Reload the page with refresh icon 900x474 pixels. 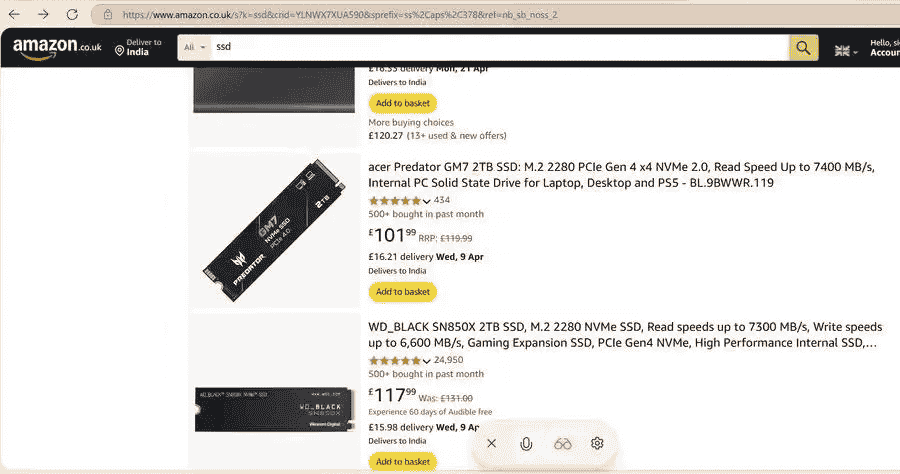tap(72, 14)
